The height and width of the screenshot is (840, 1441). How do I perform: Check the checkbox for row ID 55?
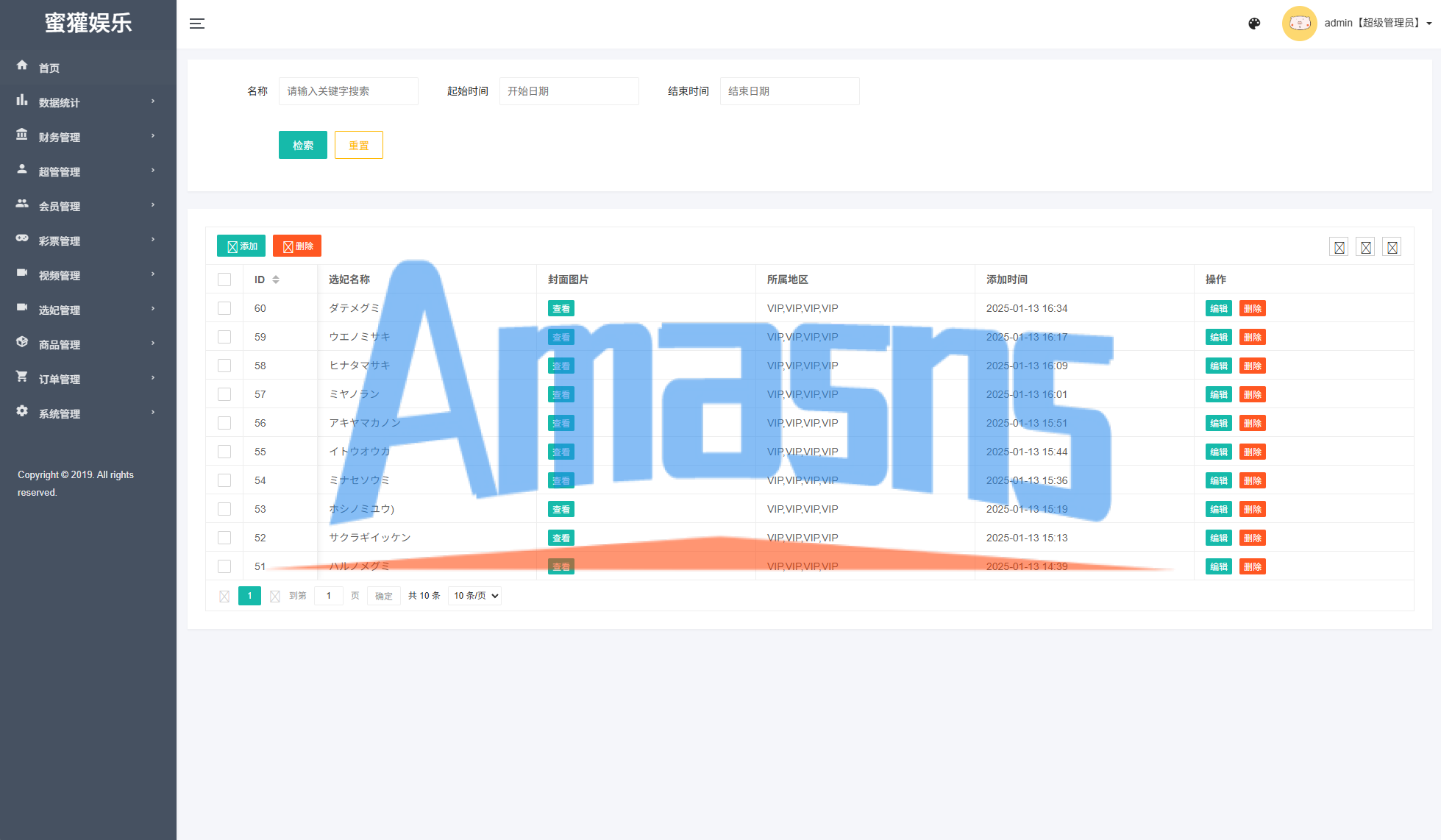(x=224, y=452)
